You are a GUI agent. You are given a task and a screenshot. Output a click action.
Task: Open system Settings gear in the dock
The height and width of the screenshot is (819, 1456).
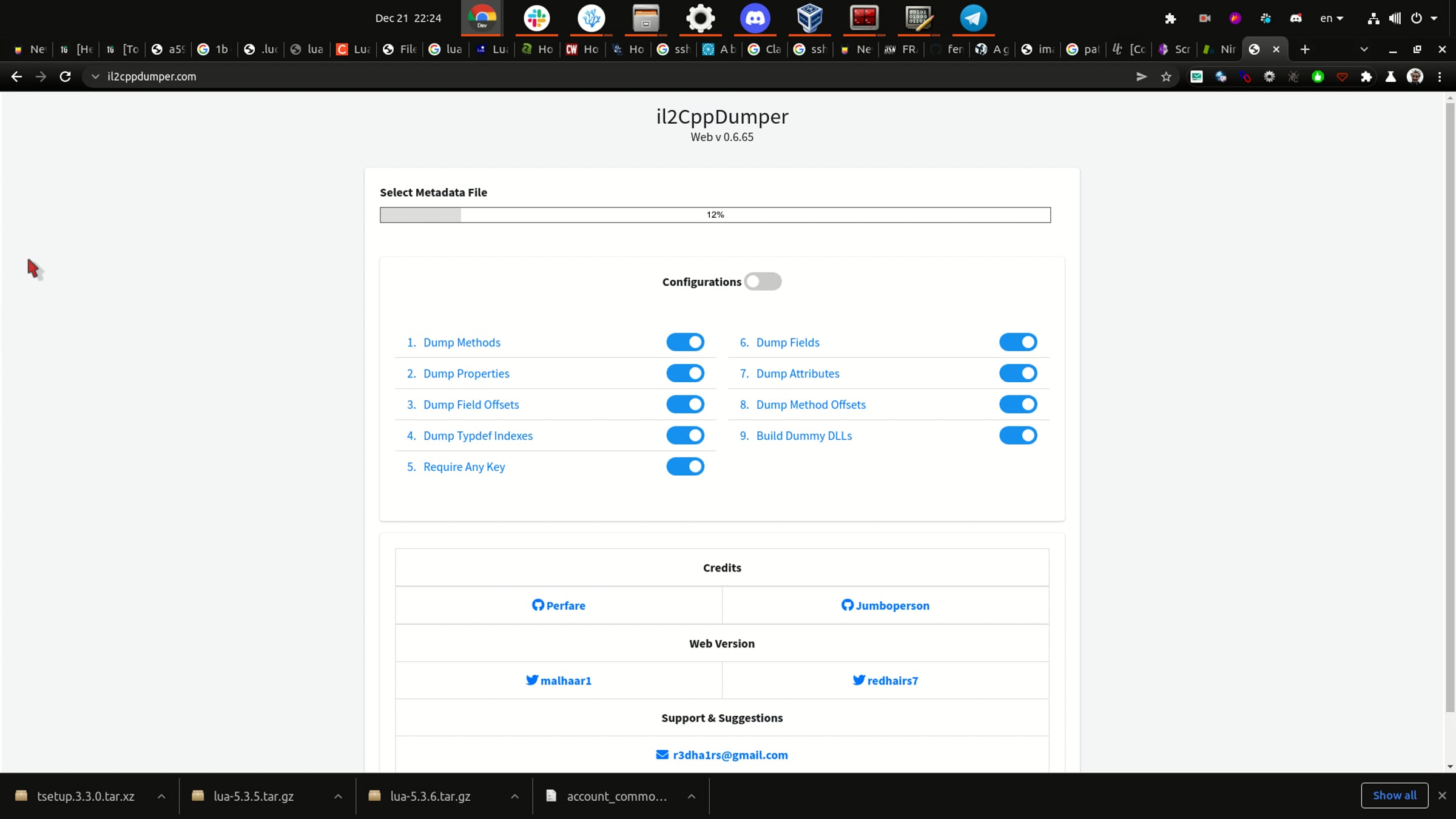pyautogui.click(x=700, y=18)
